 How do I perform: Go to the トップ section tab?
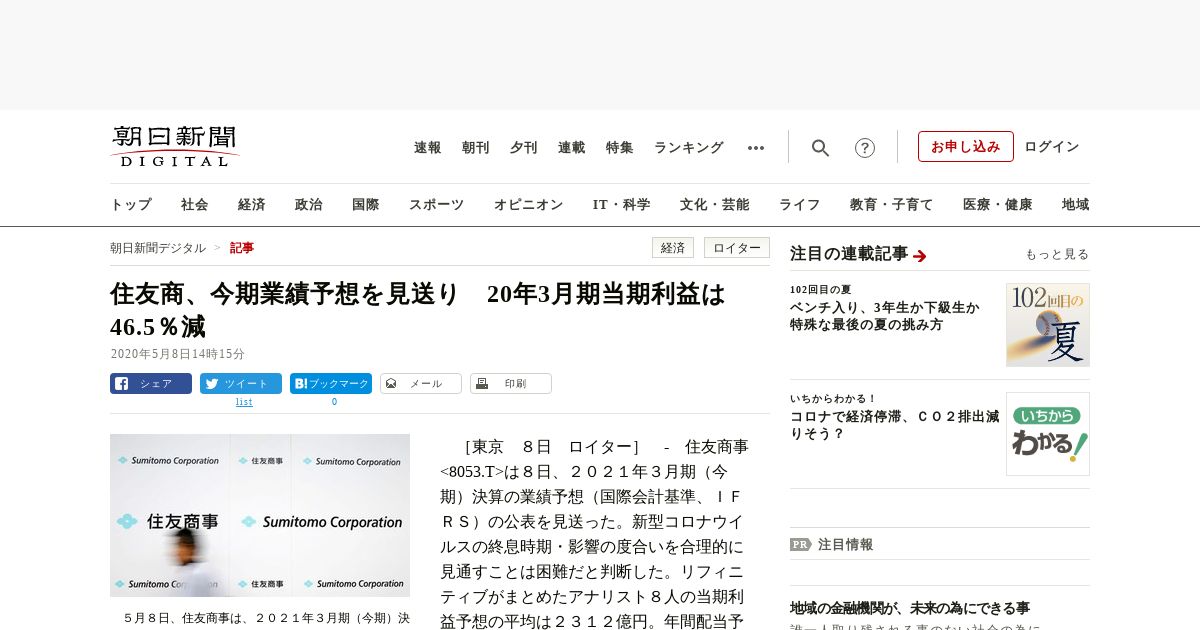(x=131, y=205)
